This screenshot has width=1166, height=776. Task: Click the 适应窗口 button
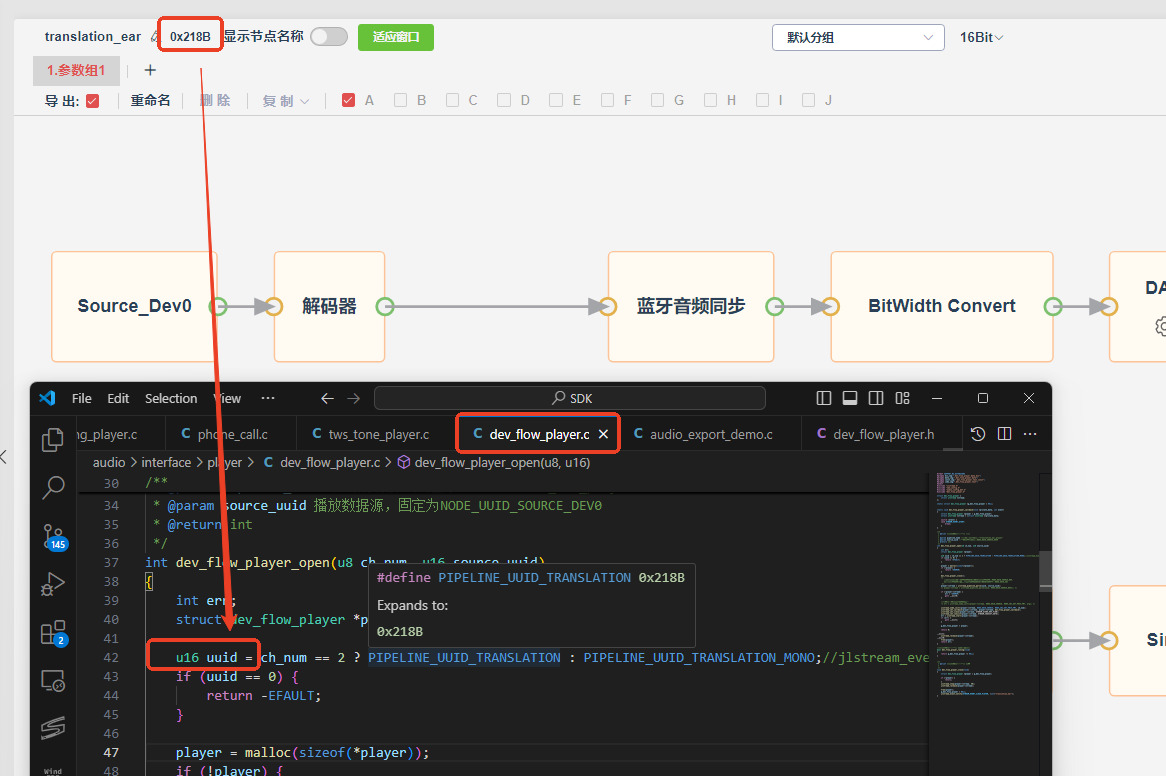point(396,37)
